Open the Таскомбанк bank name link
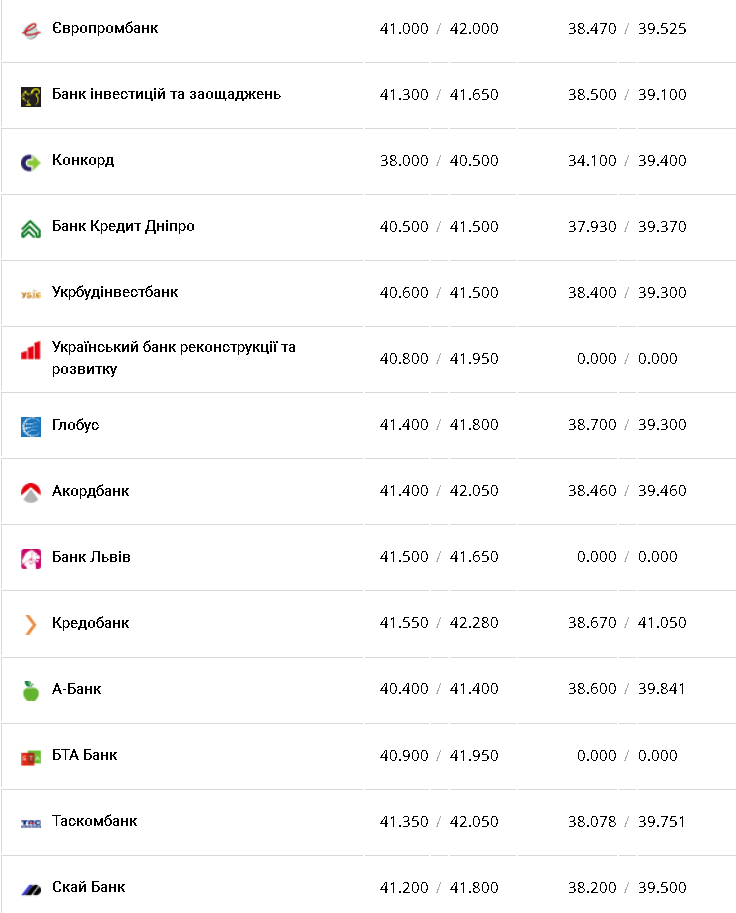Viewport: 736px width, 913px height. point(94,821)
